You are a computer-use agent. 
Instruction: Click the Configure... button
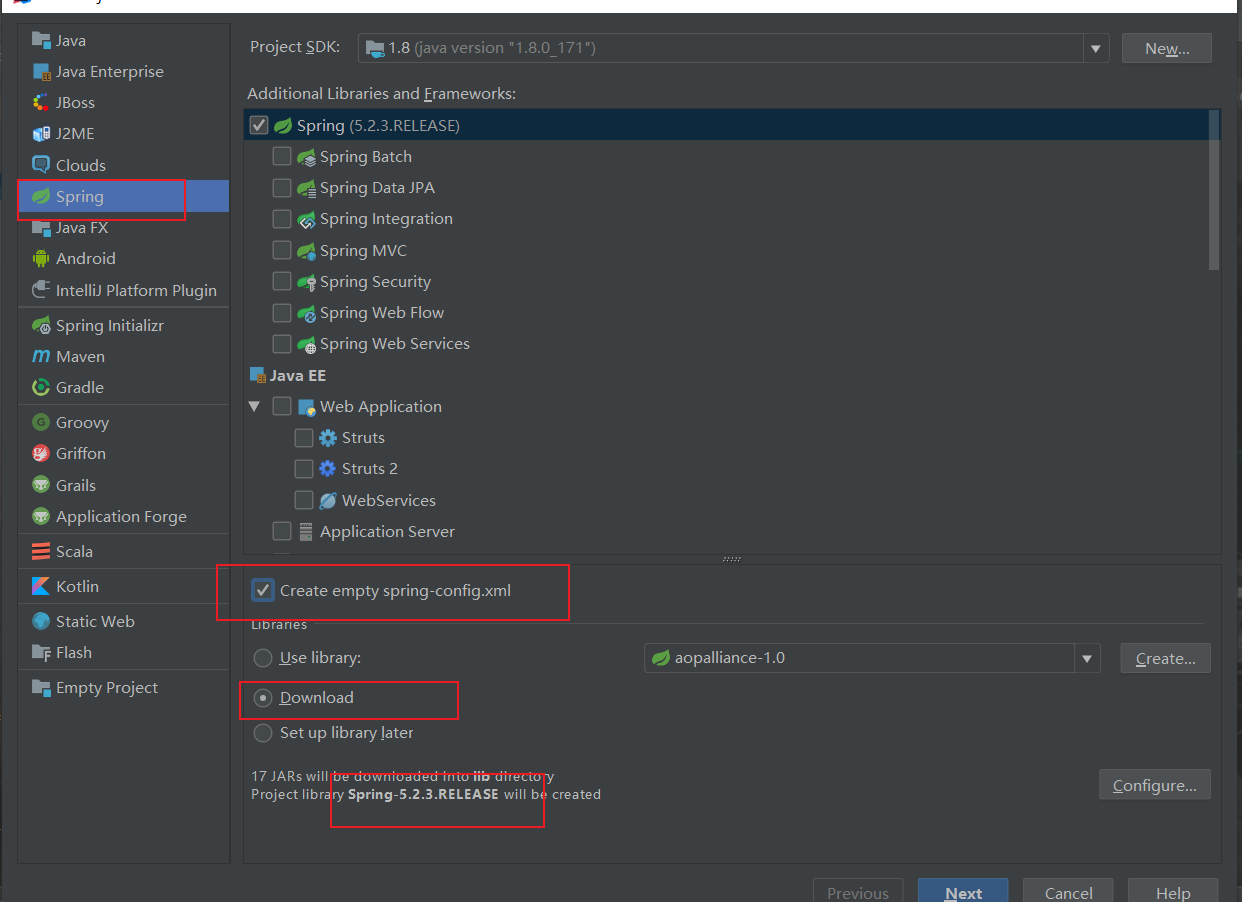1155,785
